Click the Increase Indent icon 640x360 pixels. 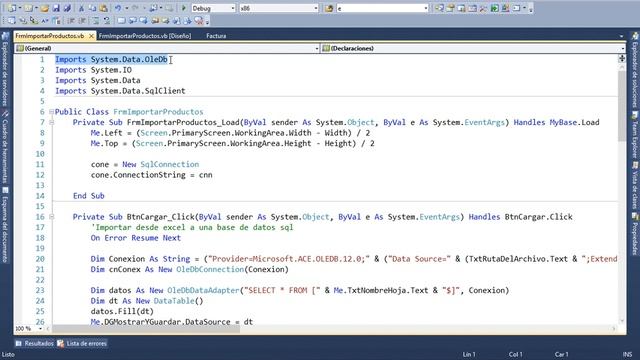(x=82, y=20)
